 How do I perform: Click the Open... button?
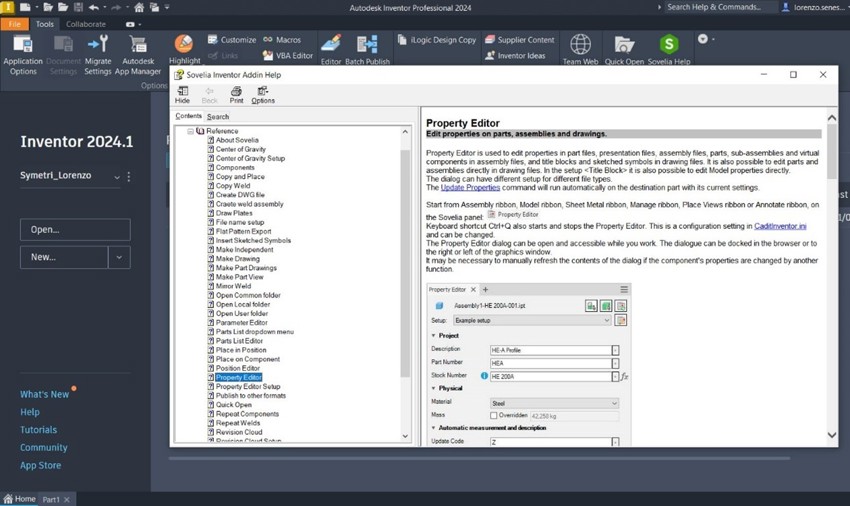75,229
